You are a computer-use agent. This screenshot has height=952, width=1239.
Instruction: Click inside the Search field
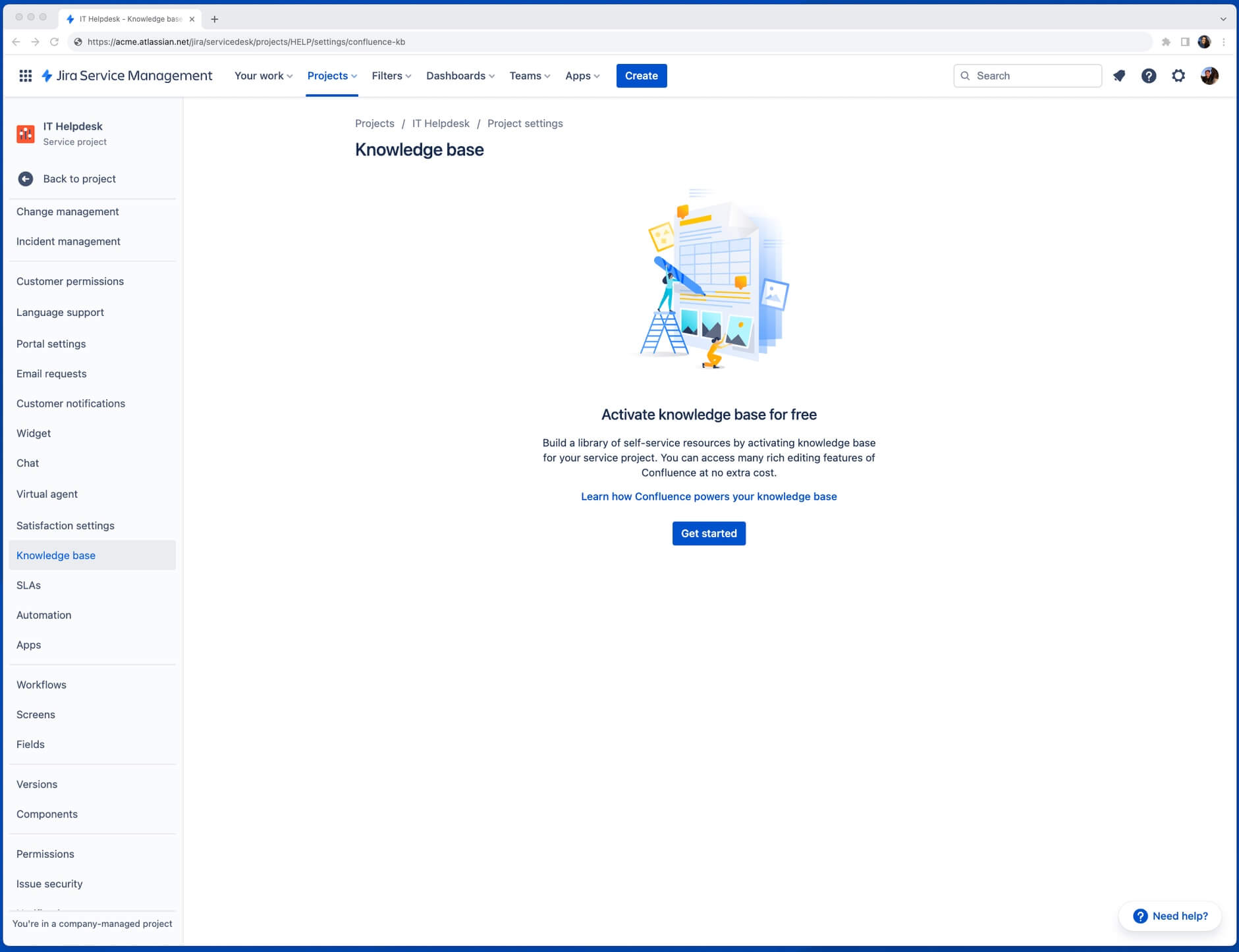(x=1028, y=76)
